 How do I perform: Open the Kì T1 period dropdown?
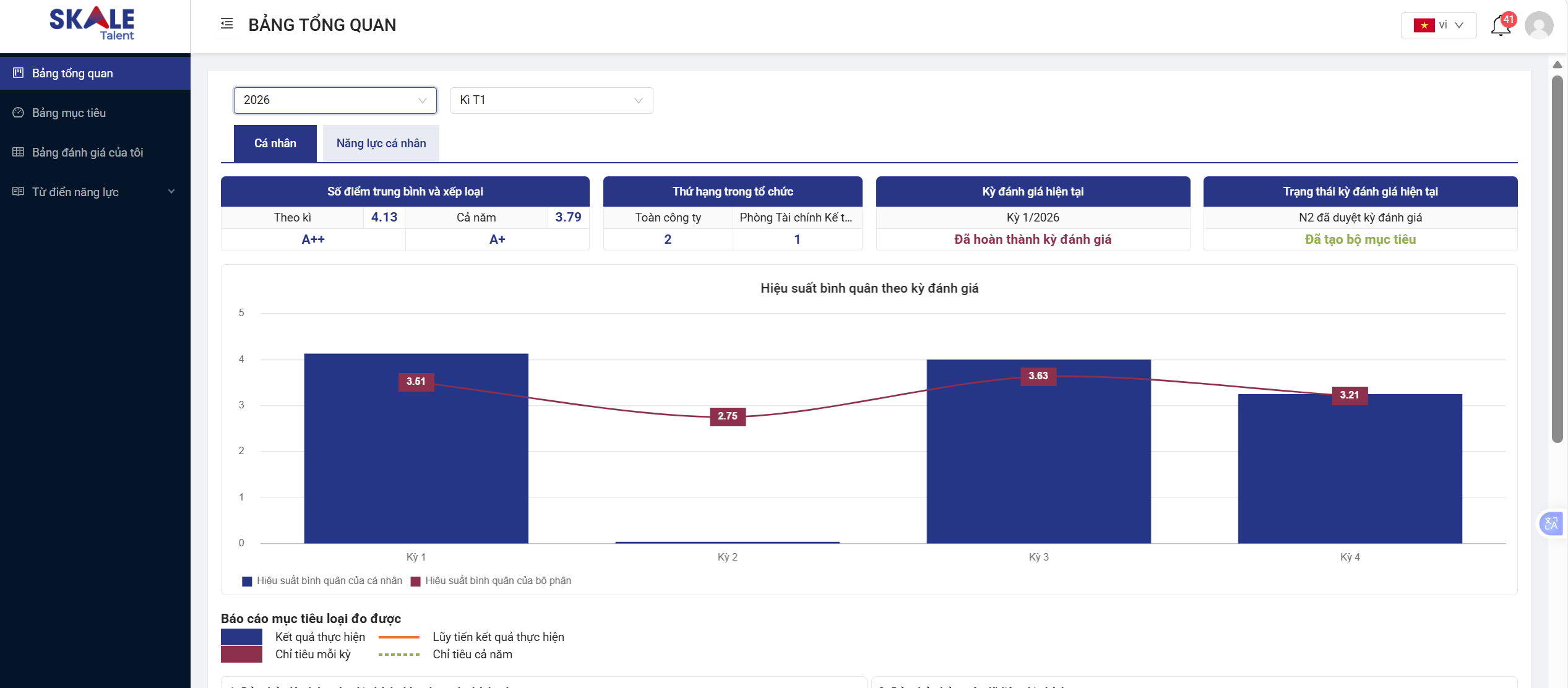tap(551, 100)
